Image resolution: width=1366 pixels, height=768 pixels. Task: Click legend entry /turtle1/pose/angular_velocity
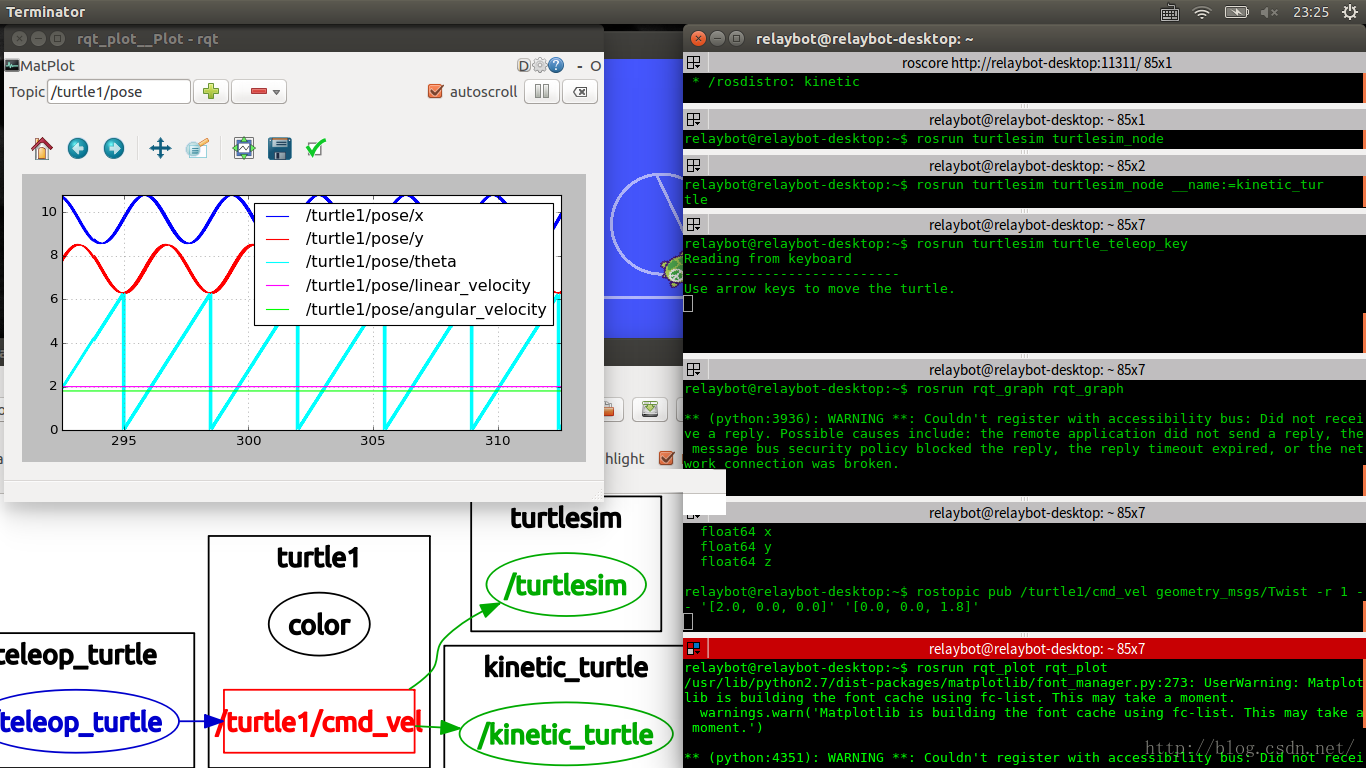click(x=426, y=310)
